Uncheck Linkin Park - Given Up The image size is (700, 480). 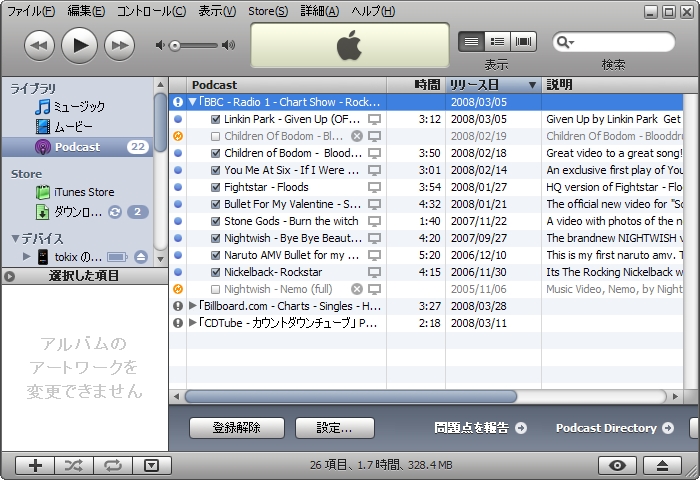pos(216,119)
